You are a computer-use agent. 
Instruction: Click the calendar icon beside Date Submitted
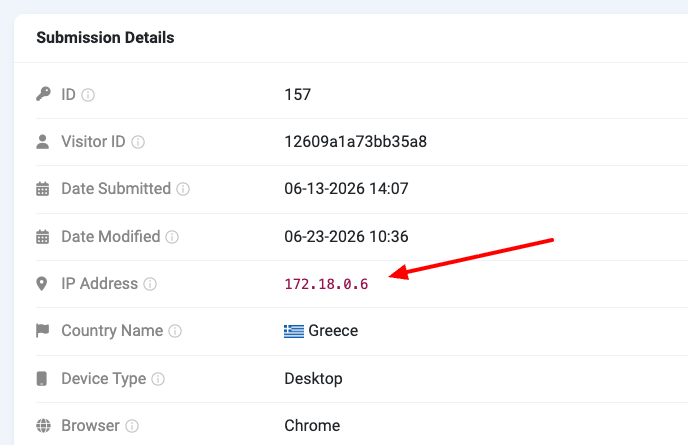tap(43, 189)
